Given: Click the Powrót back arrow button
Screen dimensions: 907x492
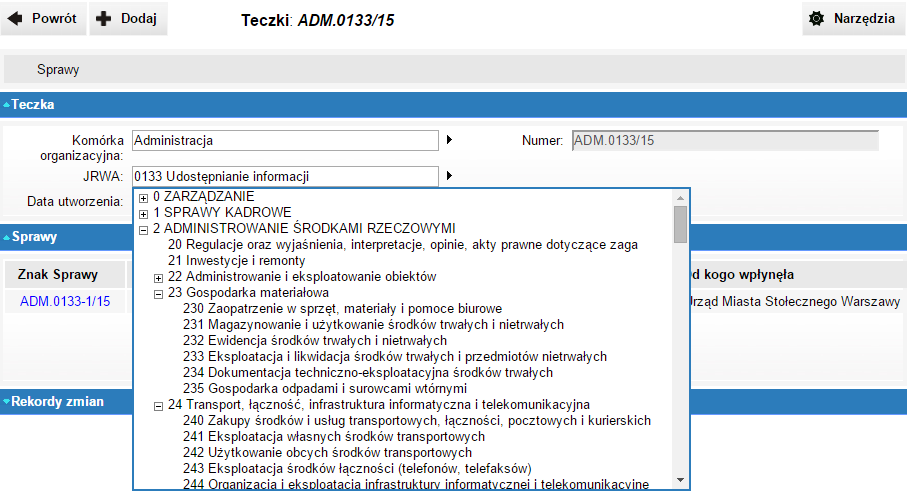Looking at the screenshot, I should 44,19.
